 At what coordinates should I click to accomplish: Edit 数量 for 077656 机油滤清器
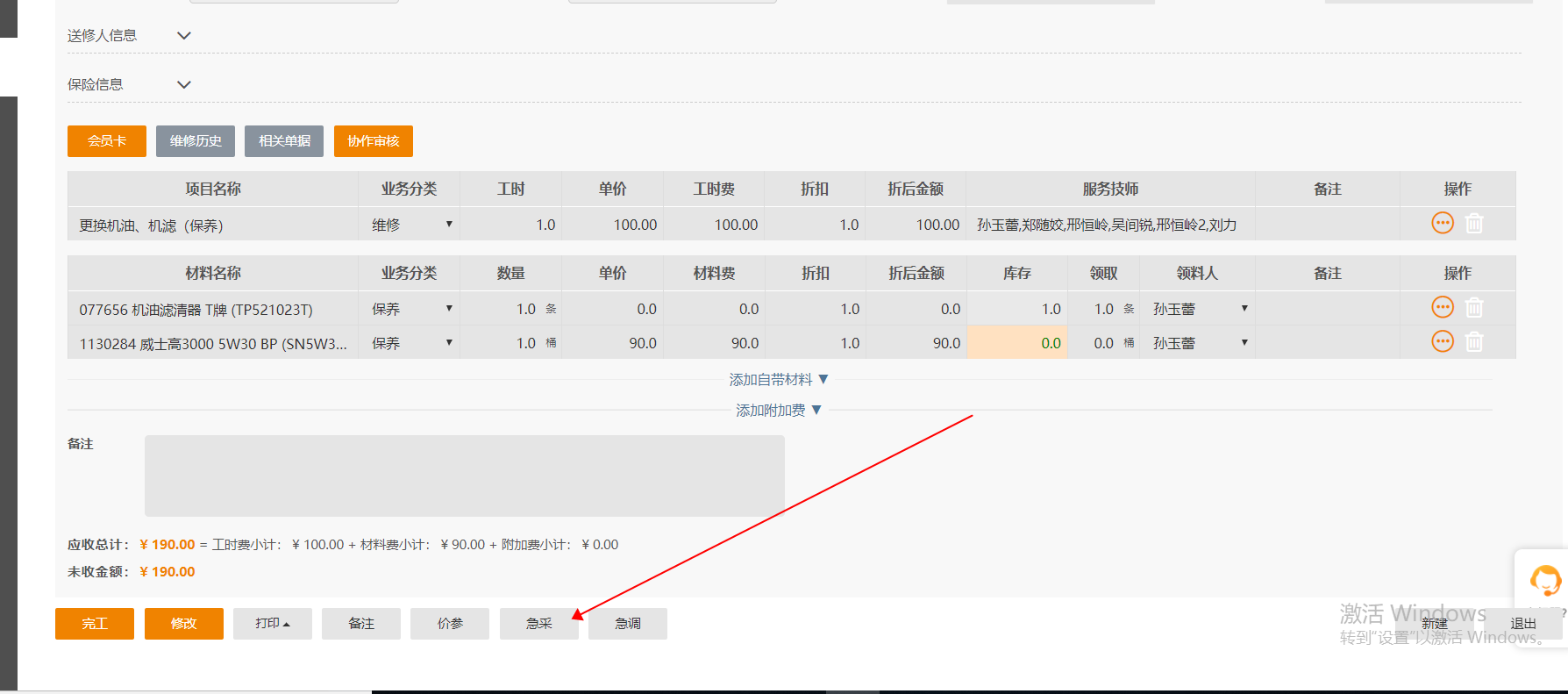point(511,309)
